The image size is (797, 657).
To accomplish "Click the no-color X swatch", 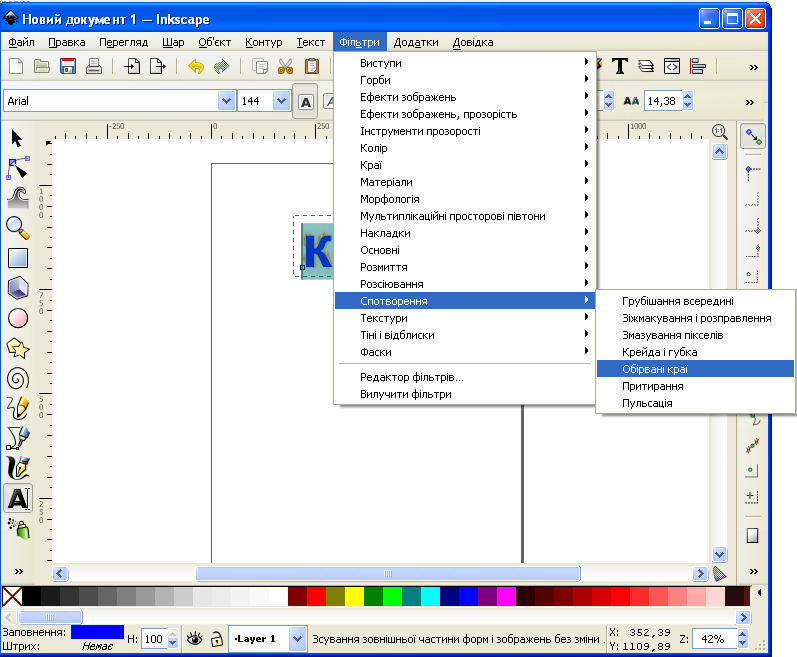I will [x=12, y=597].
